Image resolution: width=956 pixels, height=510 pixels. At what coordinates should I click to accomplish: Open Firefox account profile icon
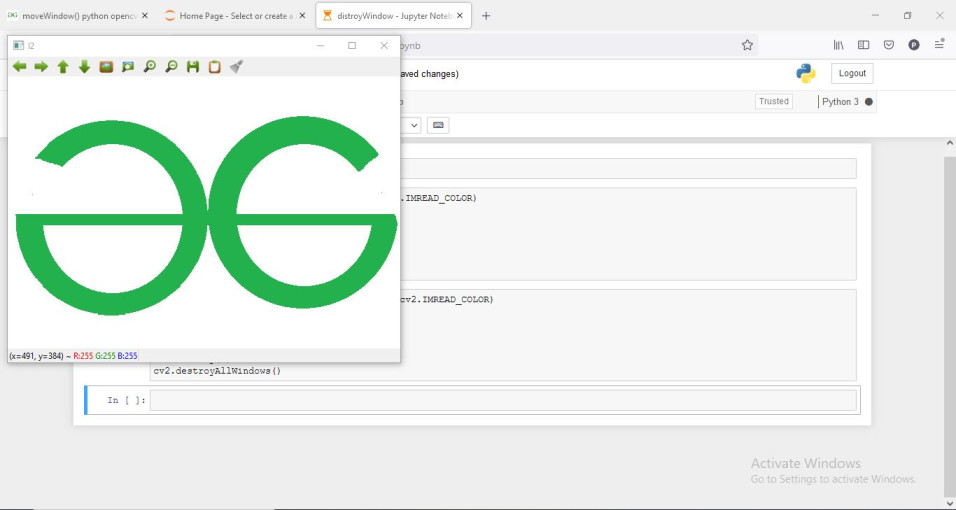[913, 45]
